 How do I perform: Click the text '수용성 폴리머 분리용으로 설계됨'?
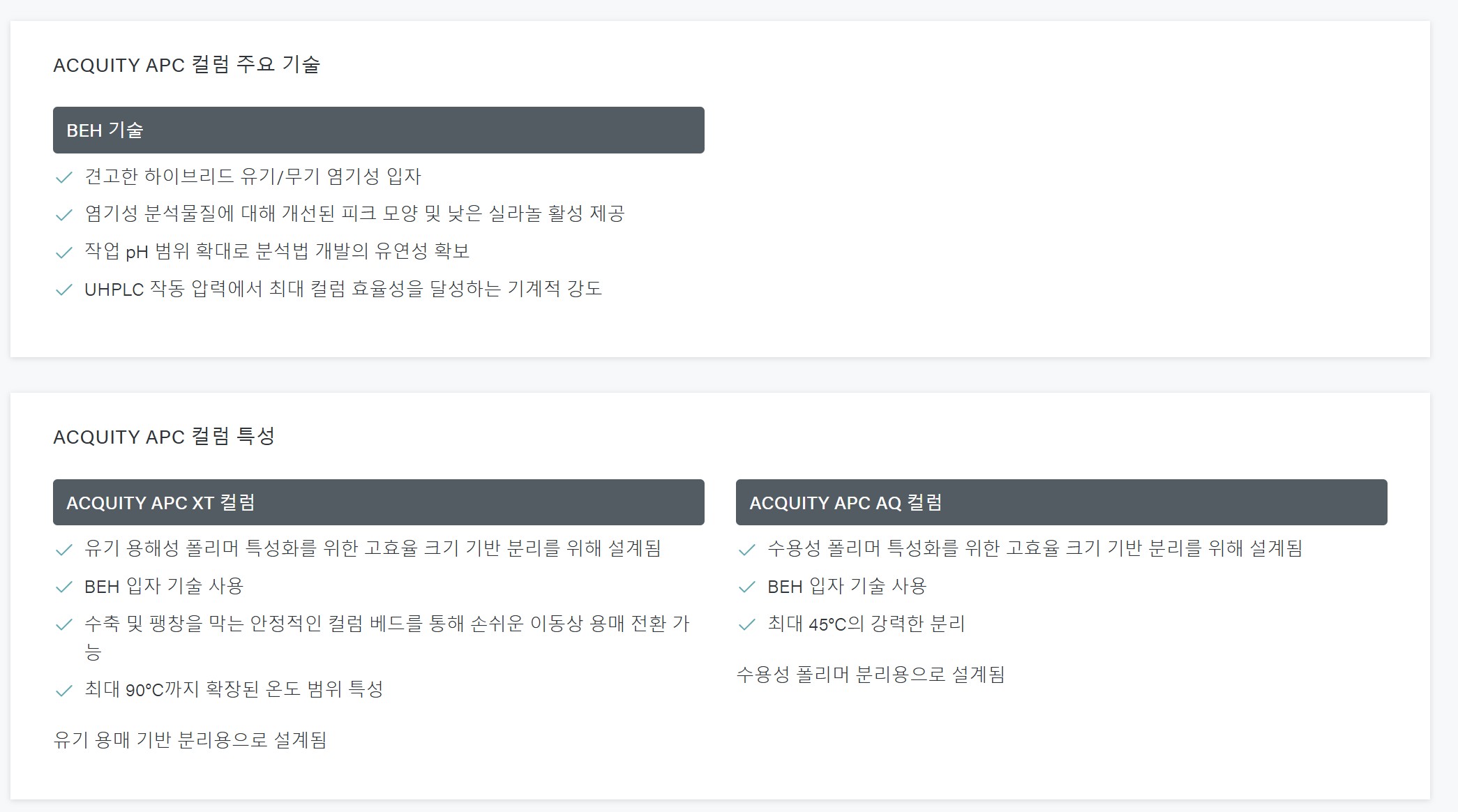870,675
